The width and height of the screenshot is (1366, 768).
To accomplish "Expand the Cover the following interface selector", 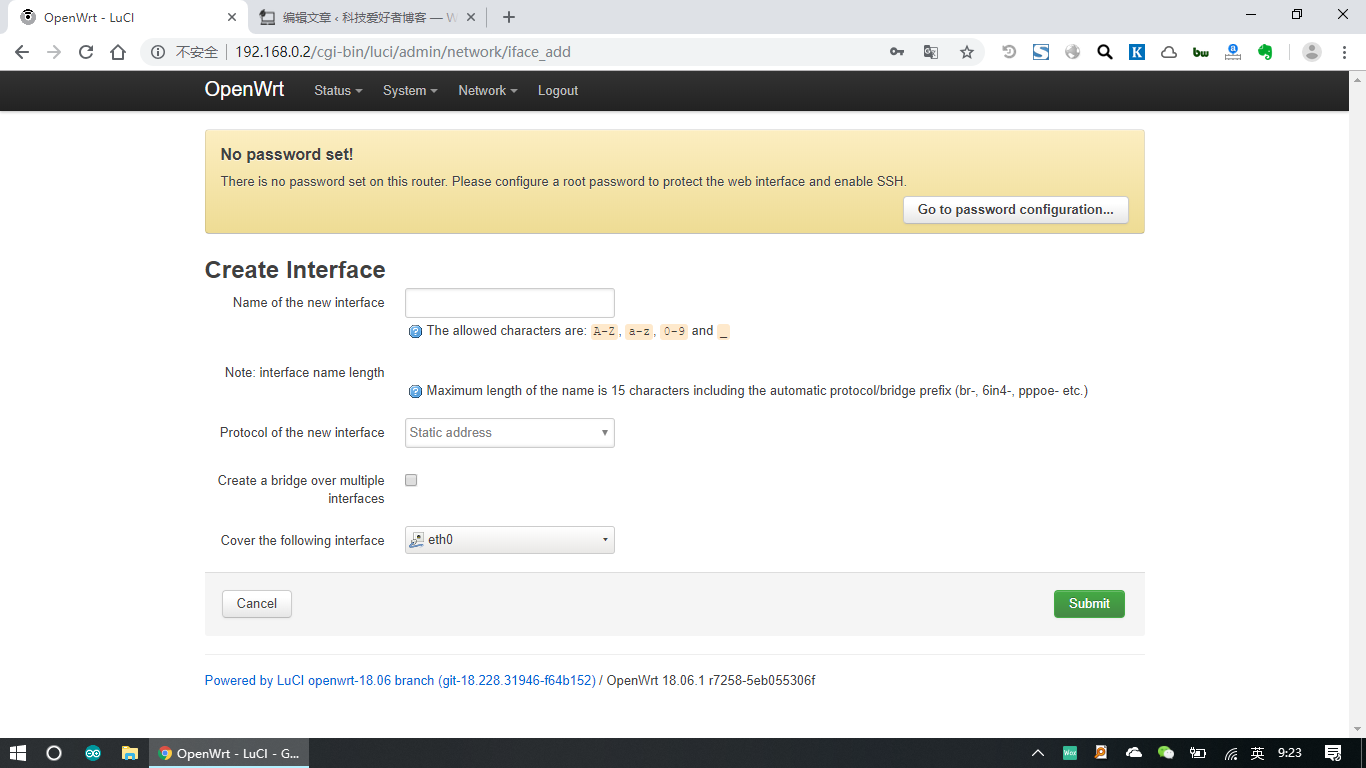I will click(509, 540).
